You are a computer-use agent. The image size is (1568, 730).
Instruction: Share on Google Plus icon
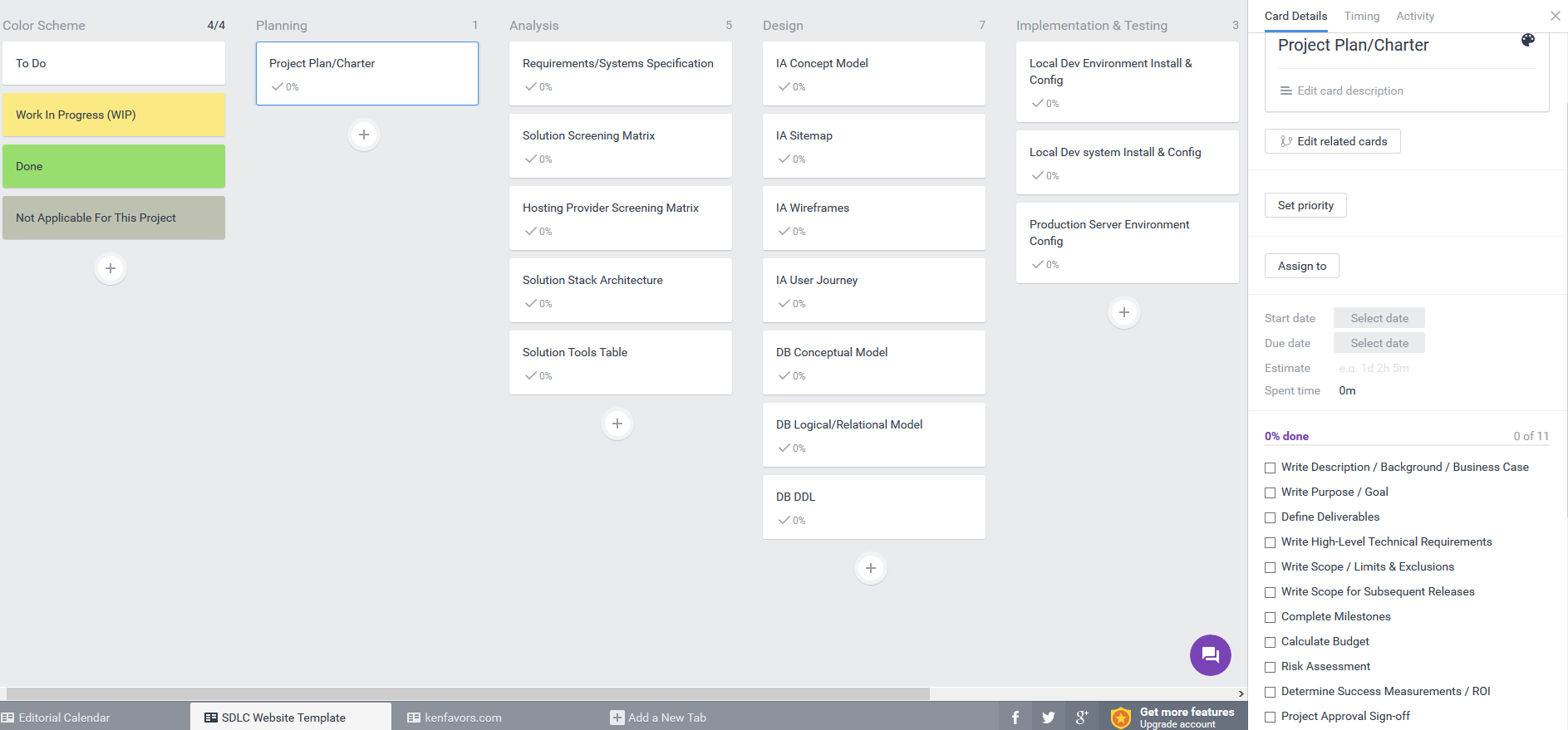1082,718
